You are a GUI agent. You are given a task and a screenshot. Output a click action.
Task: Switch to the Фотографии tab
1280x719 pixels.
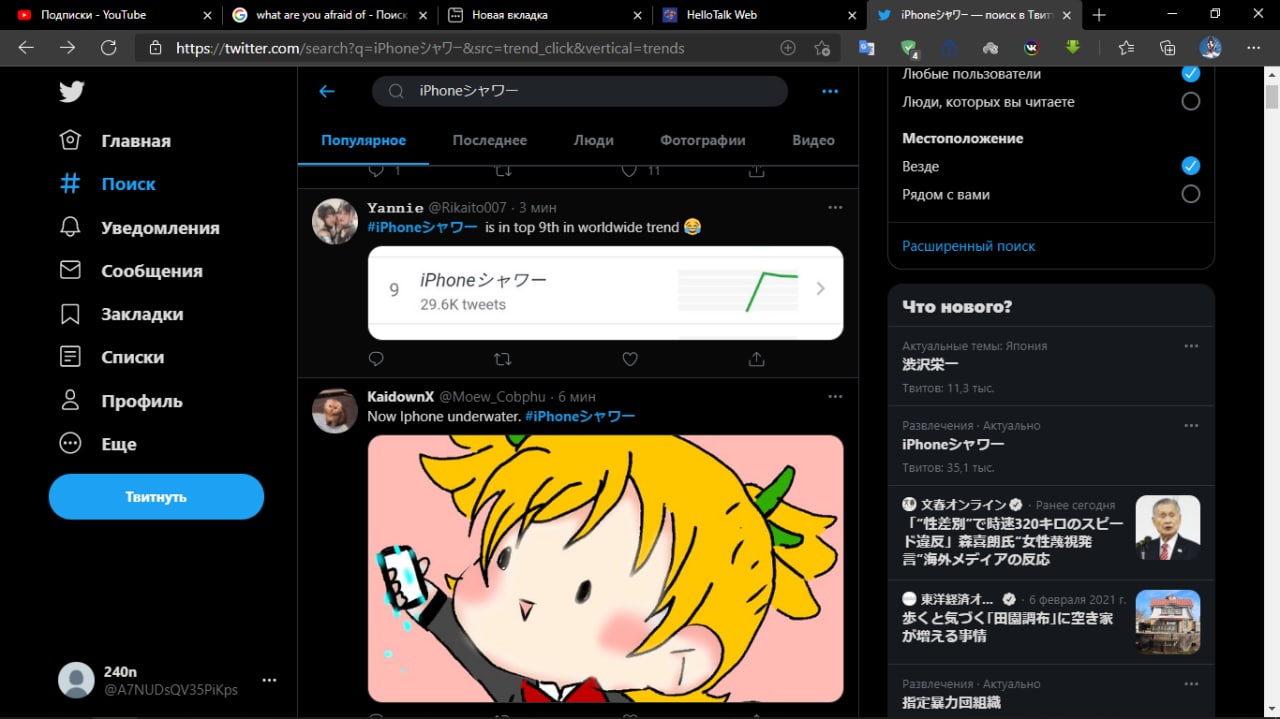(703, 140)
